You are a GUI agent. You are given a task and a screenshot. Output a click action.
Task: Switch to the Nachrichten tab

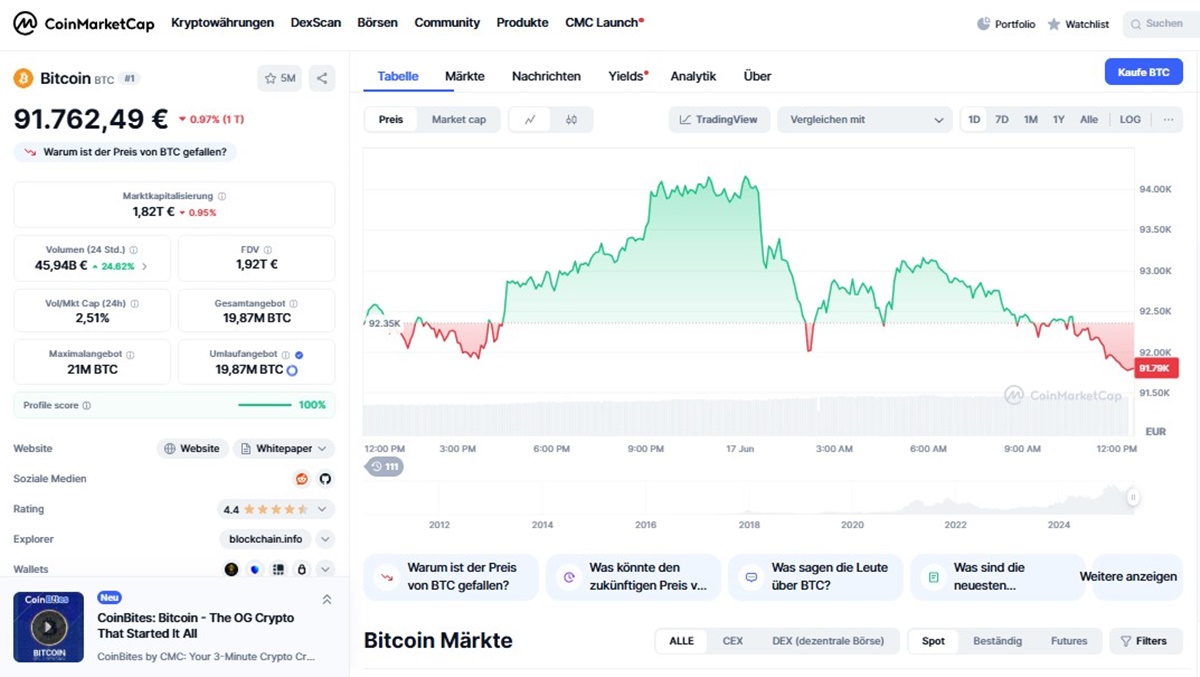tap(546, 76)
